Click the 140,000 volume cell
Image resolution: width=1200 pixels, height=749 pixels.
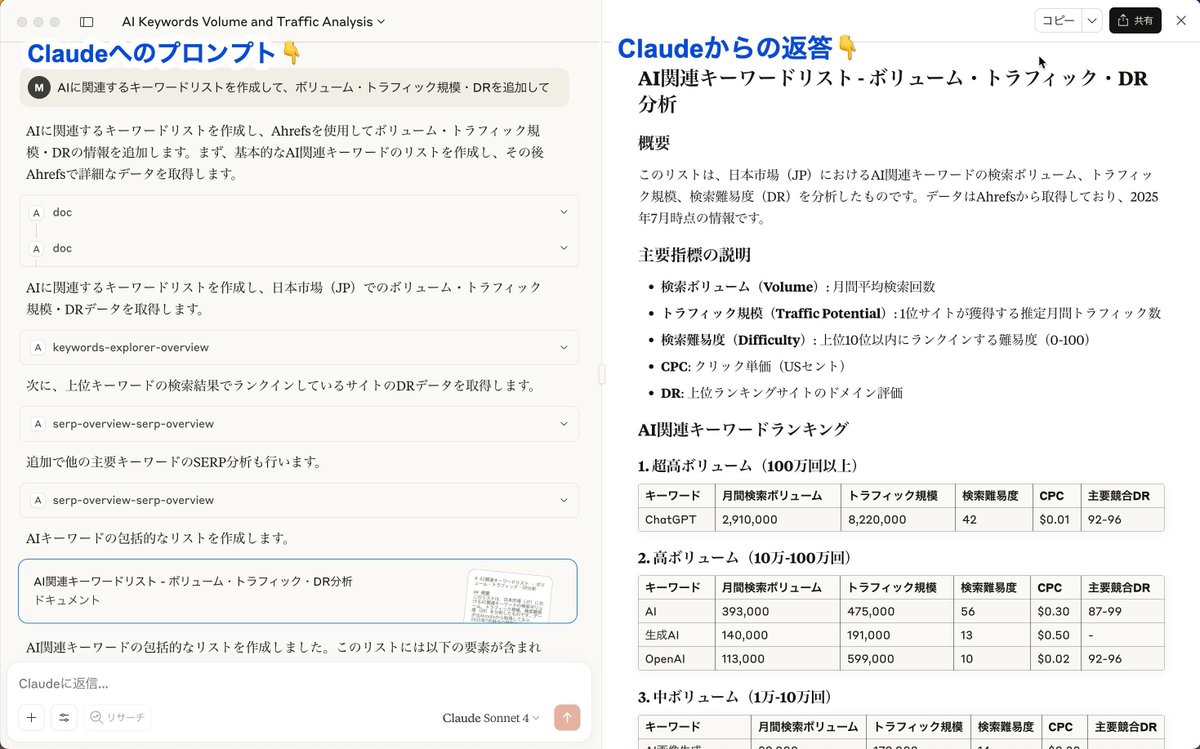click(776, 634)
